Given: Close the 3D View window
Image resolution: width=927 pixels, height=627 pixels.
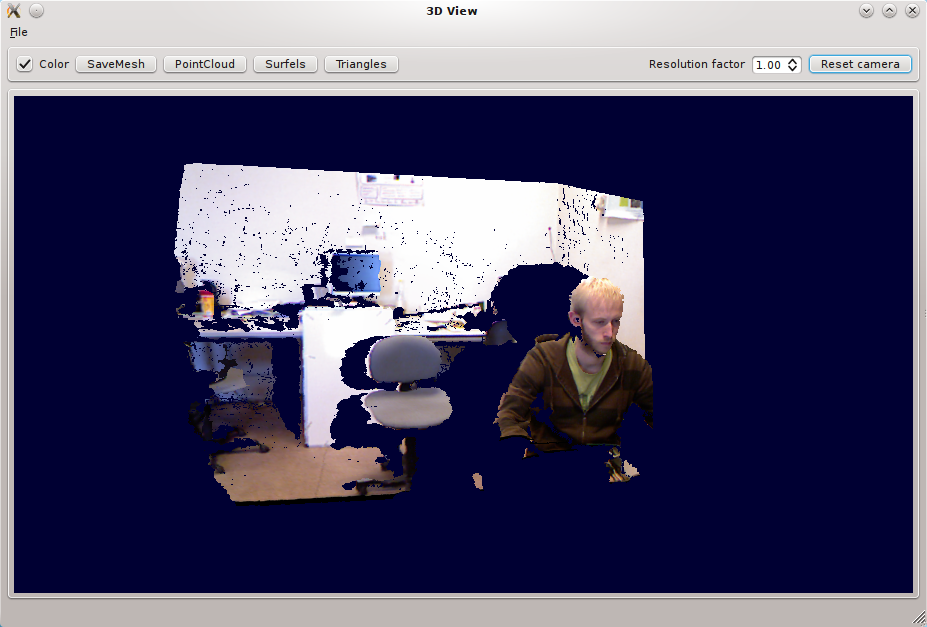Looking at the screenshot, I should [912, 11].
